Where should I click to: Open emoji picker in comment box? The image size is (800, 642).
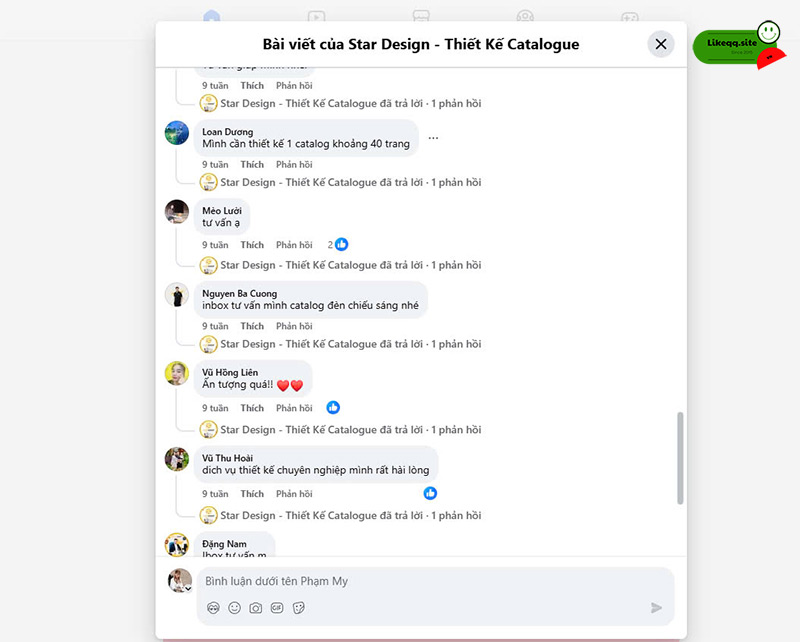pos(234,608)
